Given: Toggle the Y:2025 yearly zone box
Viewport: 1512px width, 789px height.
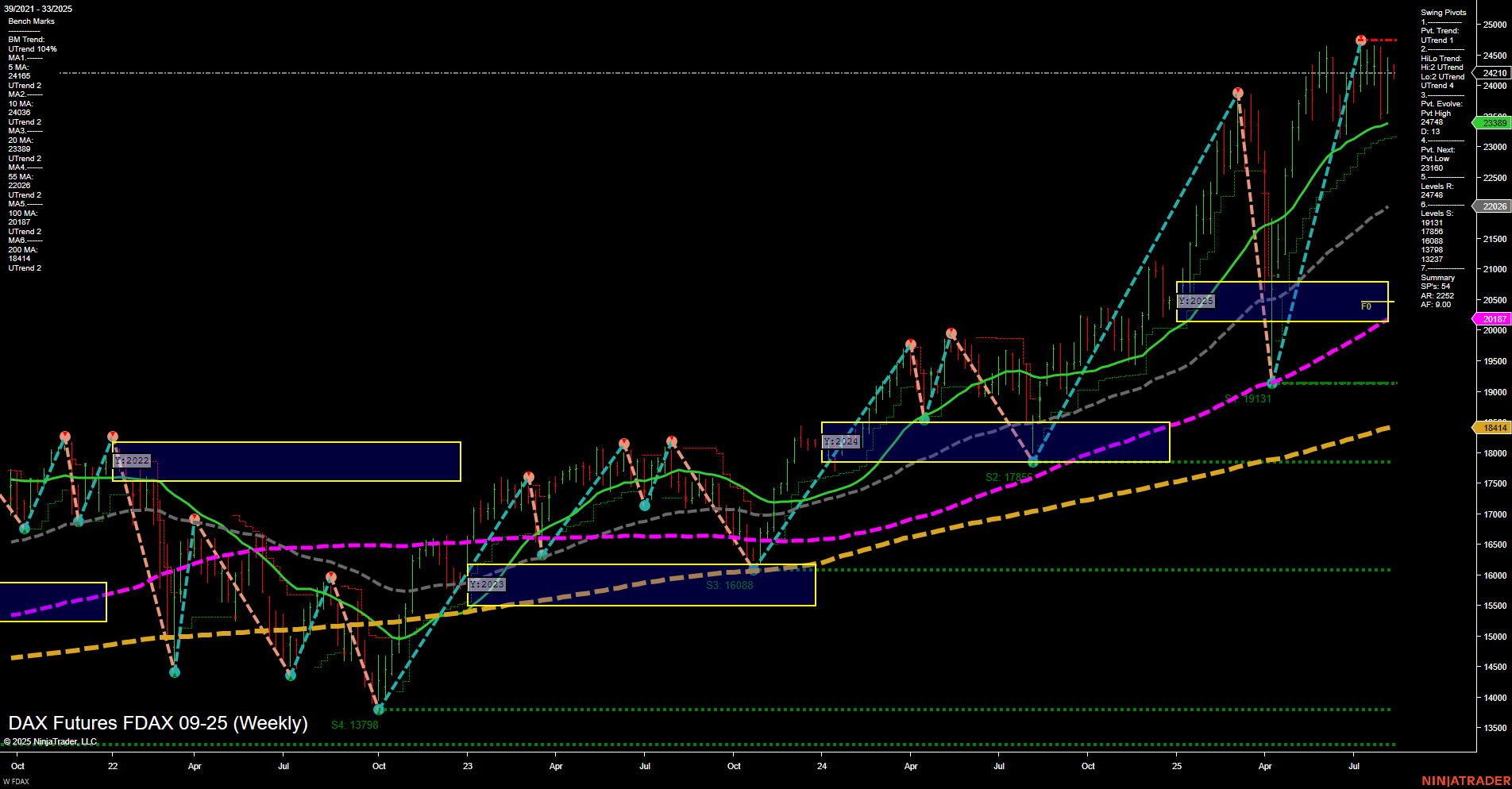Looking at the screenshot, I should coord(1197,301).
